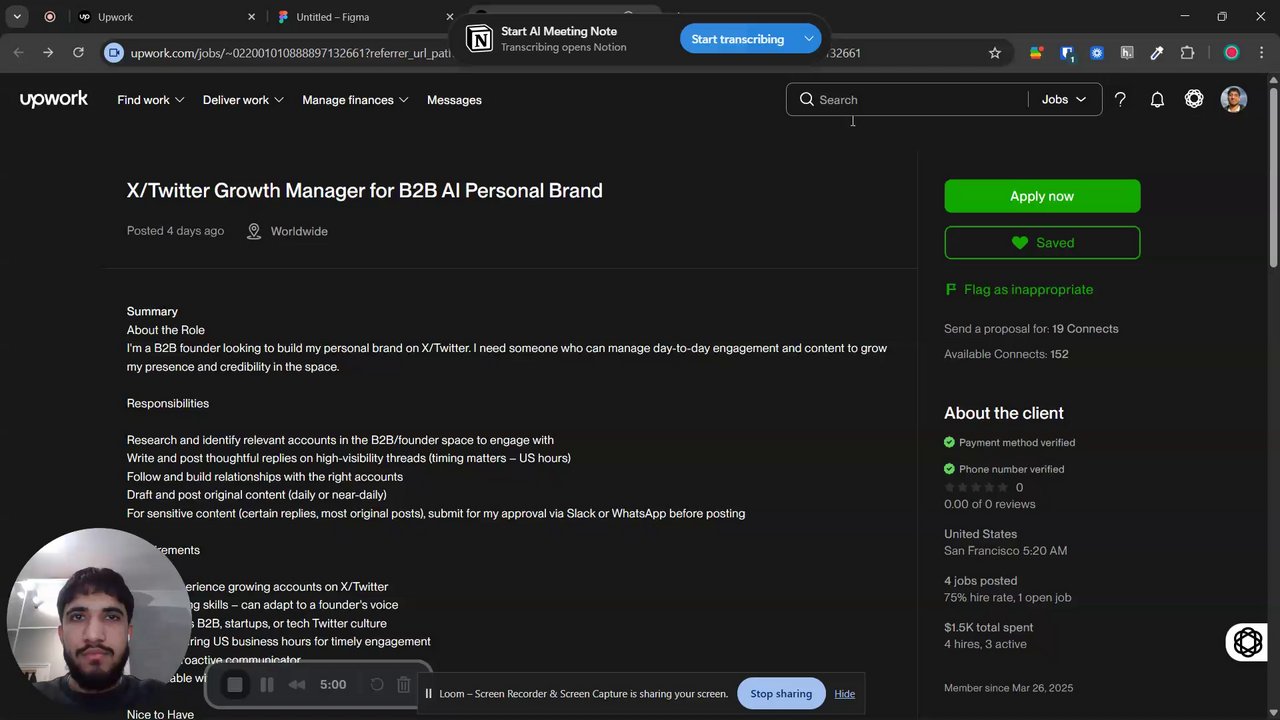Open the browser extensions puzzle menu
Screen dimensions: 1280x720
(x=1188, y=53)
